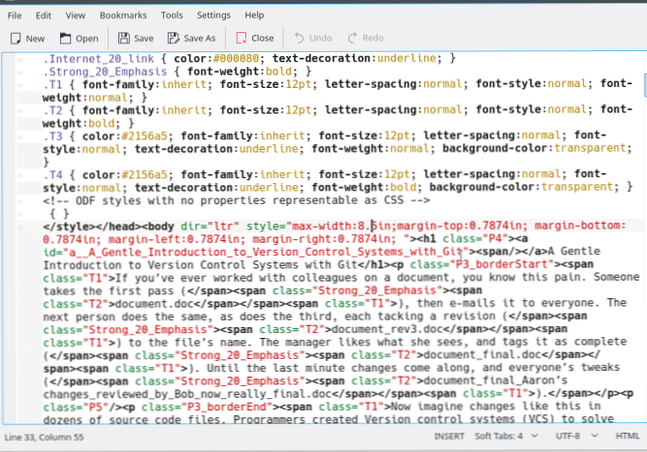
Task: Open the View menu
Action: 75,15
